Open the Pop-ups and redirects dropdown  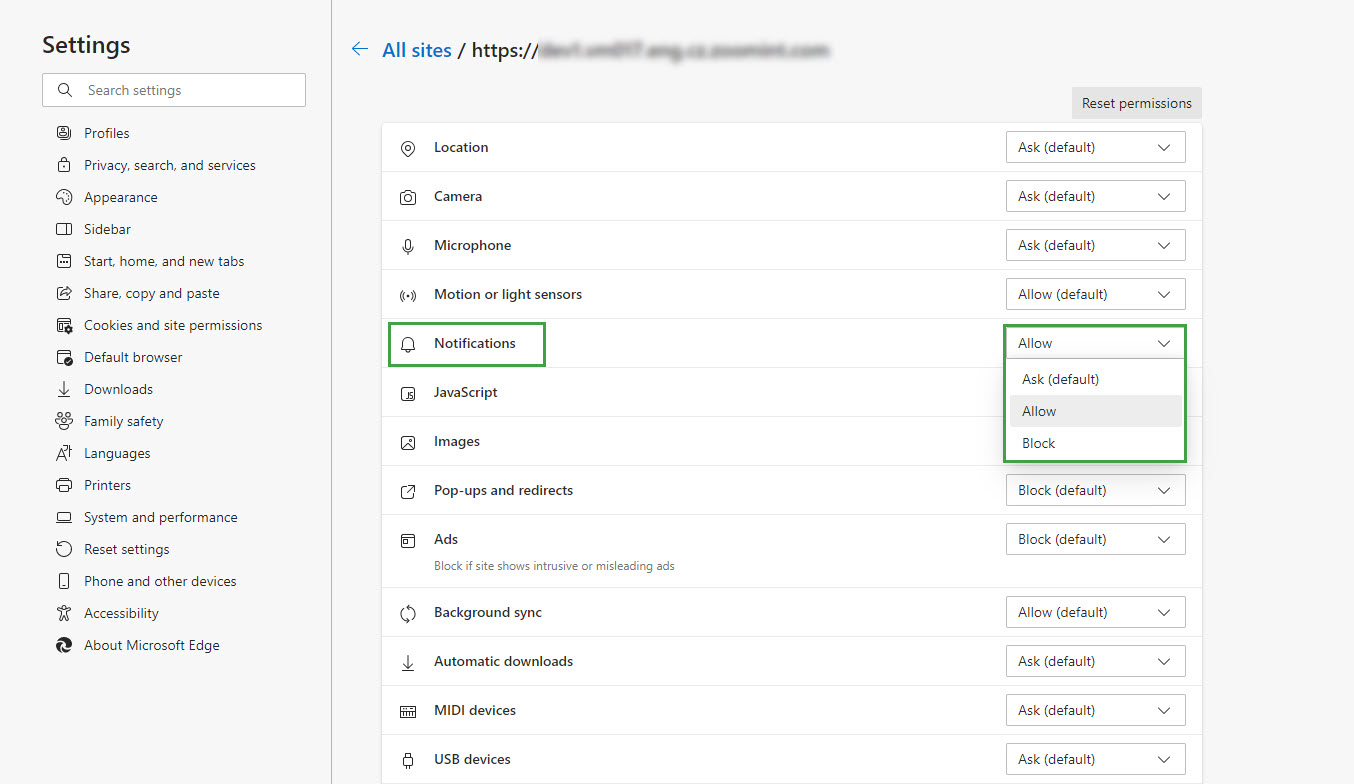(x=1095, y=490)
